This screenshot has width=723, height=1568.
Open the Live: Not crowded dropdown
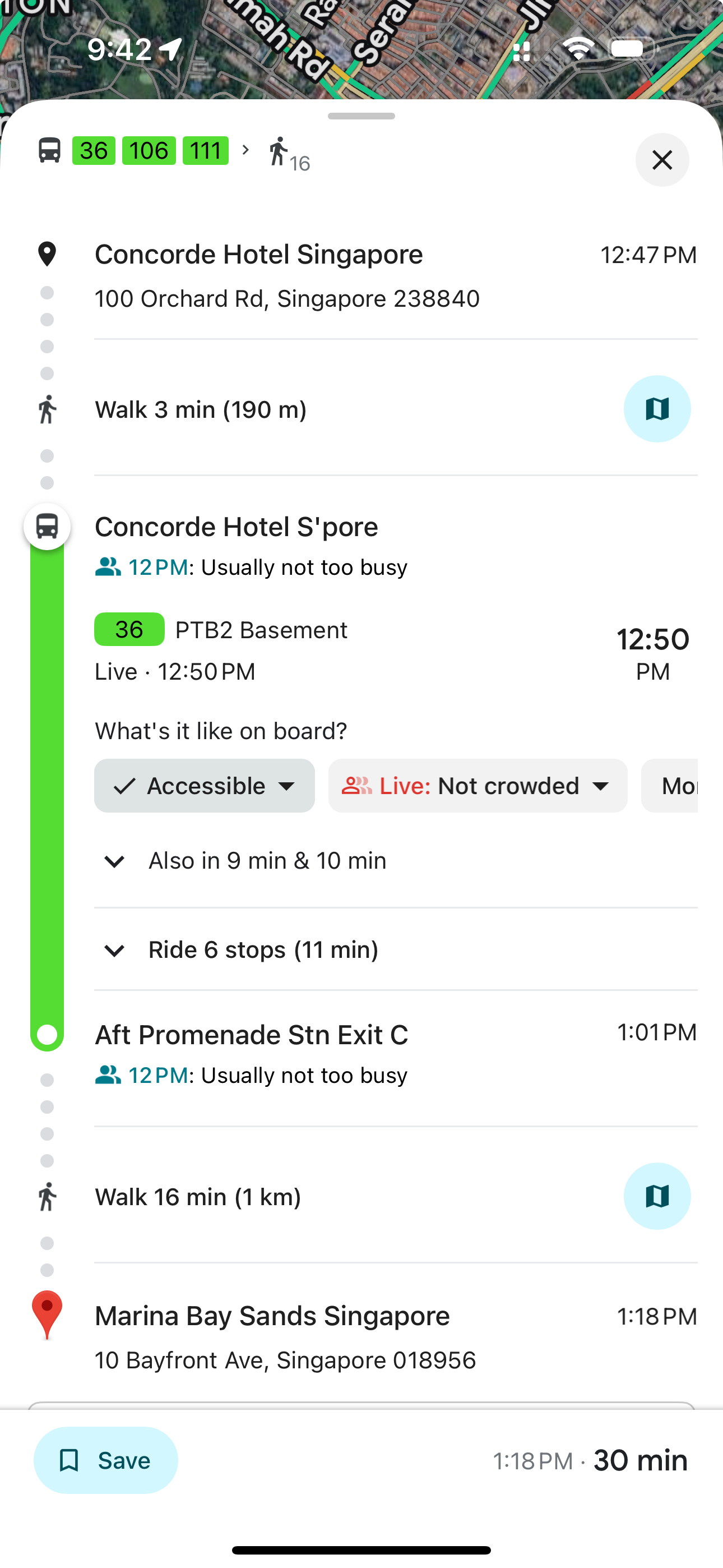(478, 785)
